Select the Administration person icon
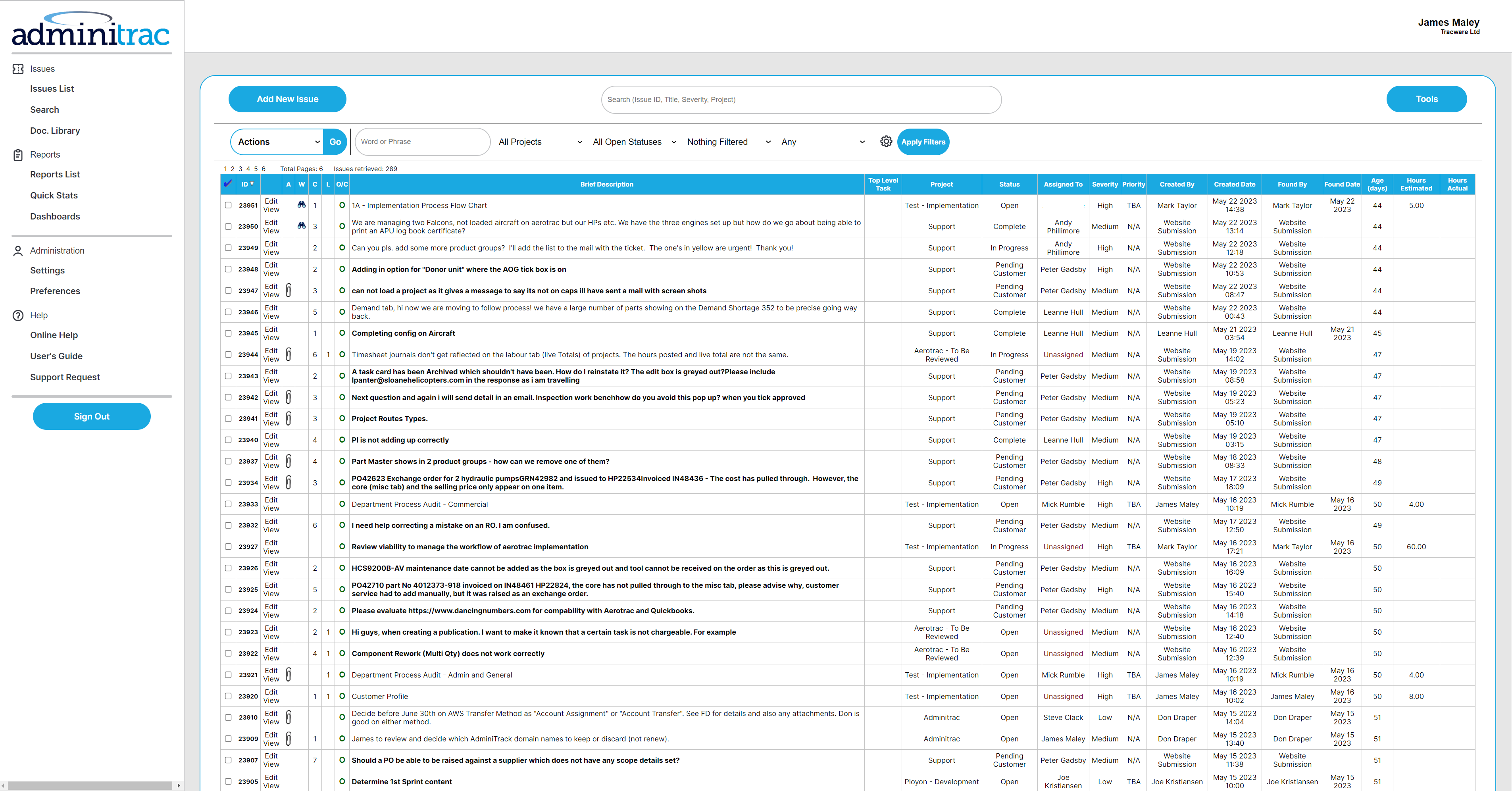Screen dimensions: 1512x791 pyautogui.click(x=17, y=250)
